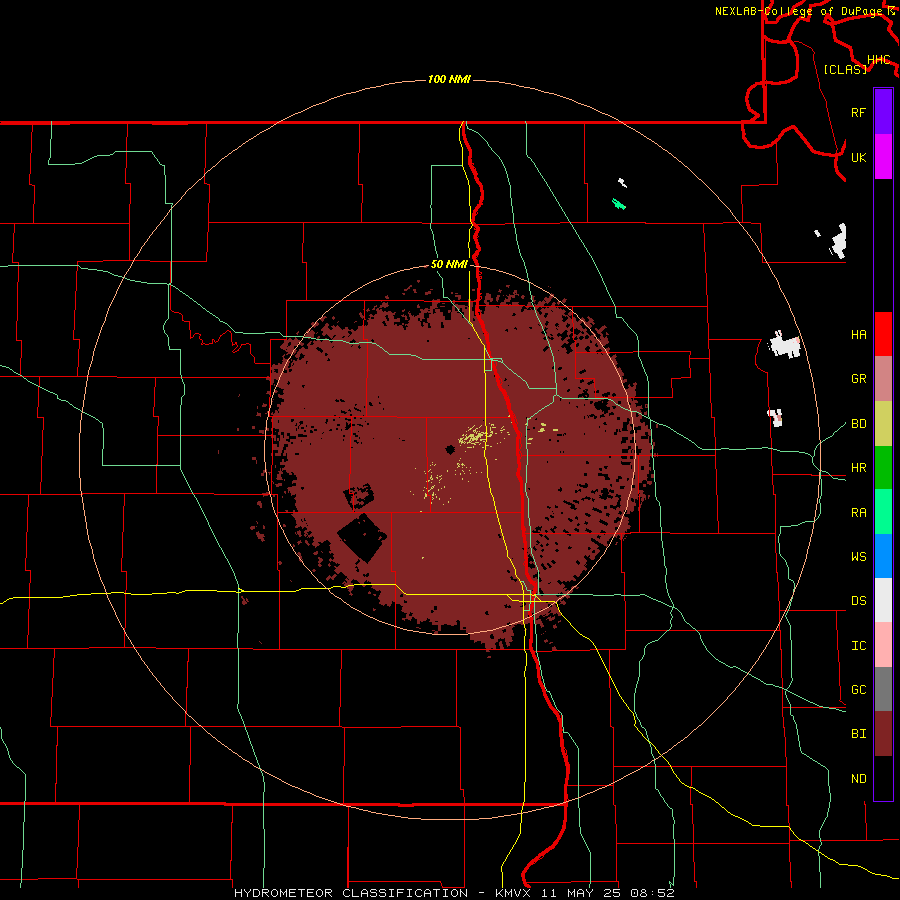Click the [CLAS] label
Viewport: 900px width, 900px height.
pos(845,69)
